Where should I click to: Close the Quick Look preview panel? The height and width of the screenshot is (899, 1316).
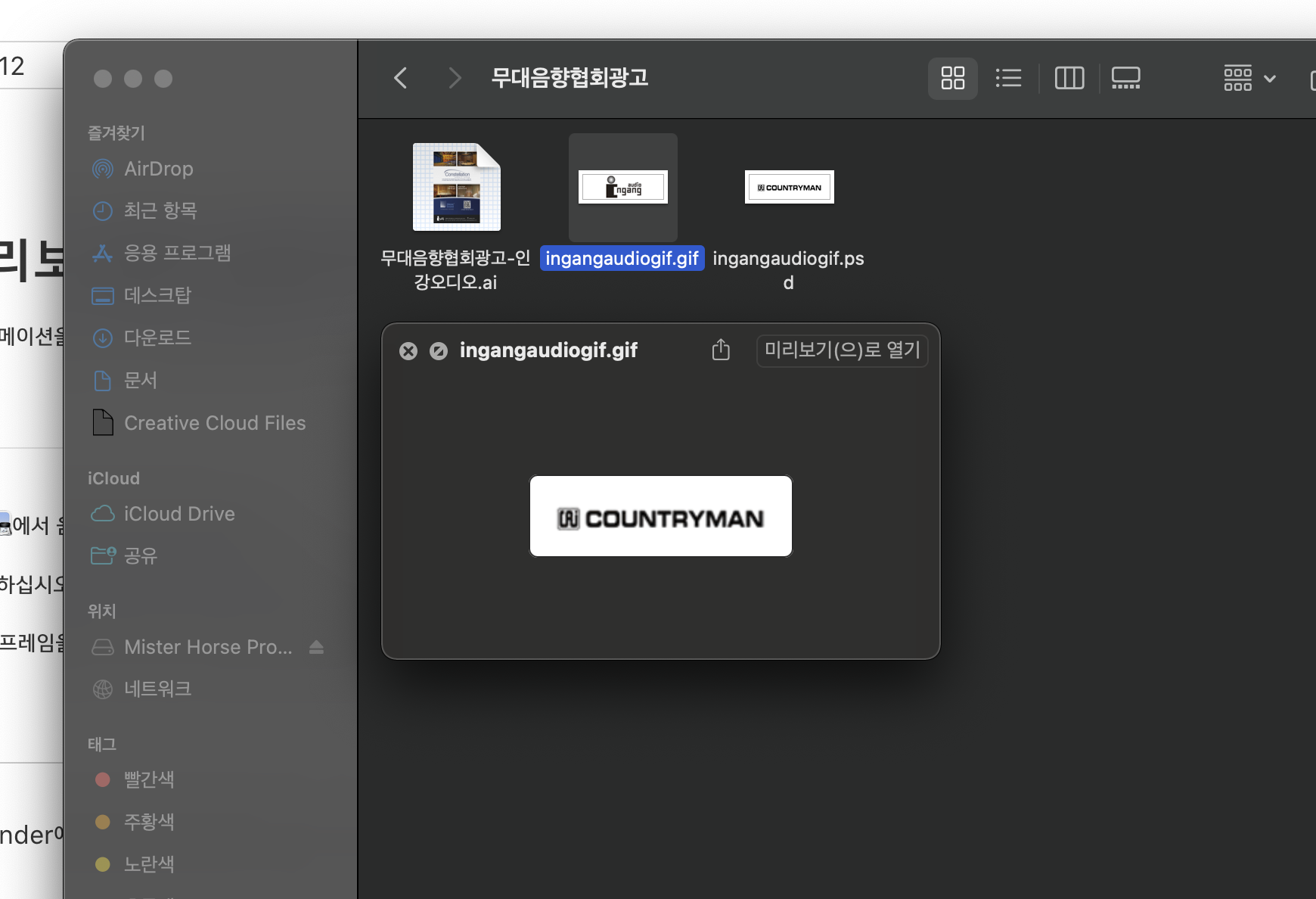[x=408, y=351]
